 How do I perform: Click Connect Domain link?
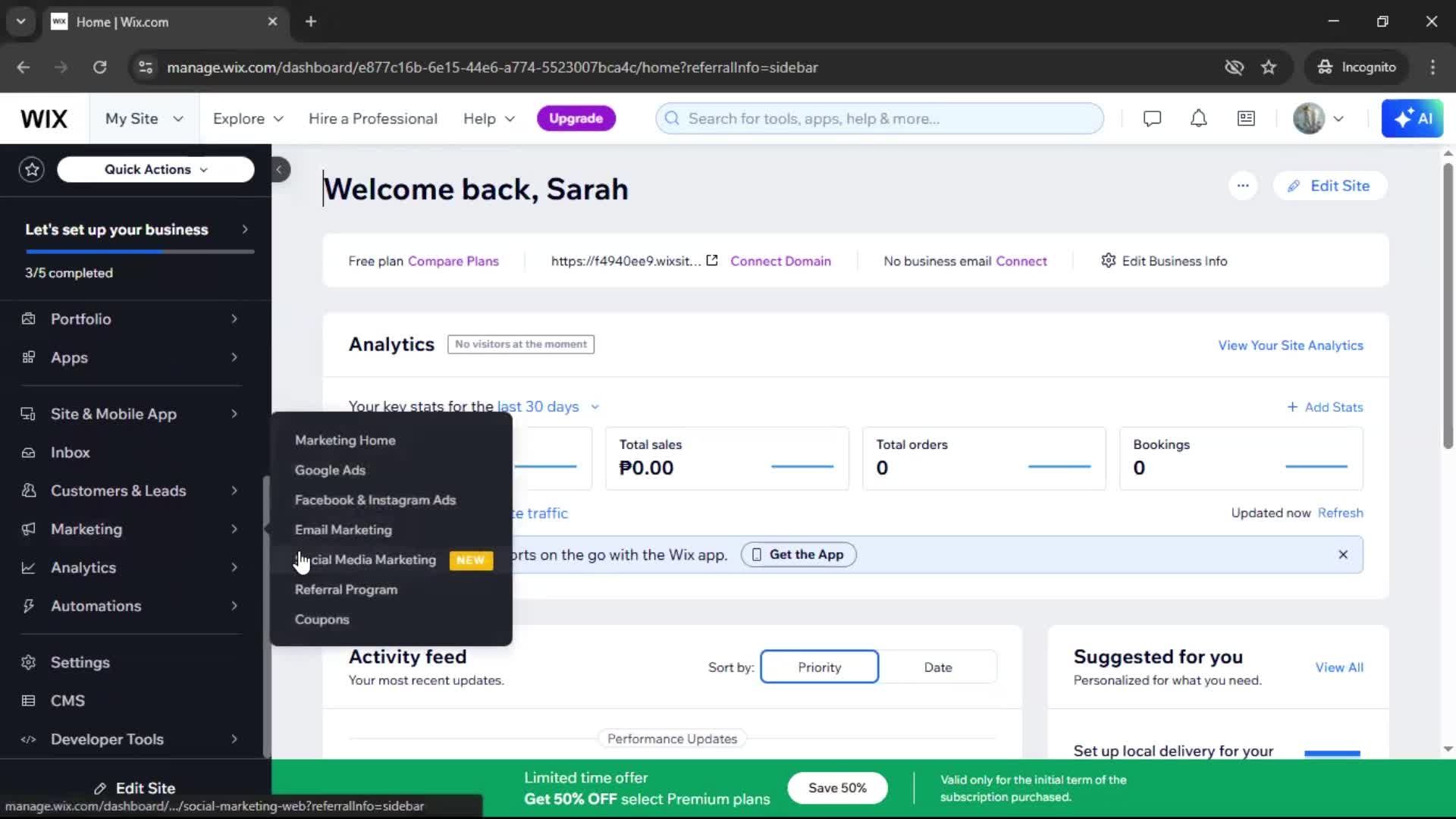pyautogui.click(x=780, y=261)
